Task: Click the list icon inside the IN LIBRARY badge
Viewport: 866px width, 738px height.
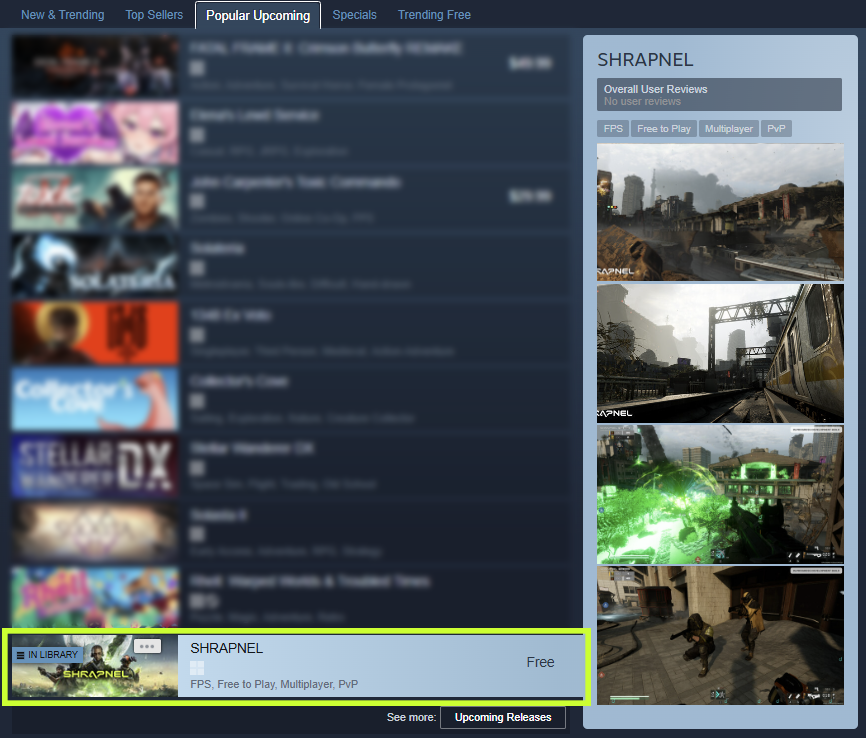Action: point(19,655)
